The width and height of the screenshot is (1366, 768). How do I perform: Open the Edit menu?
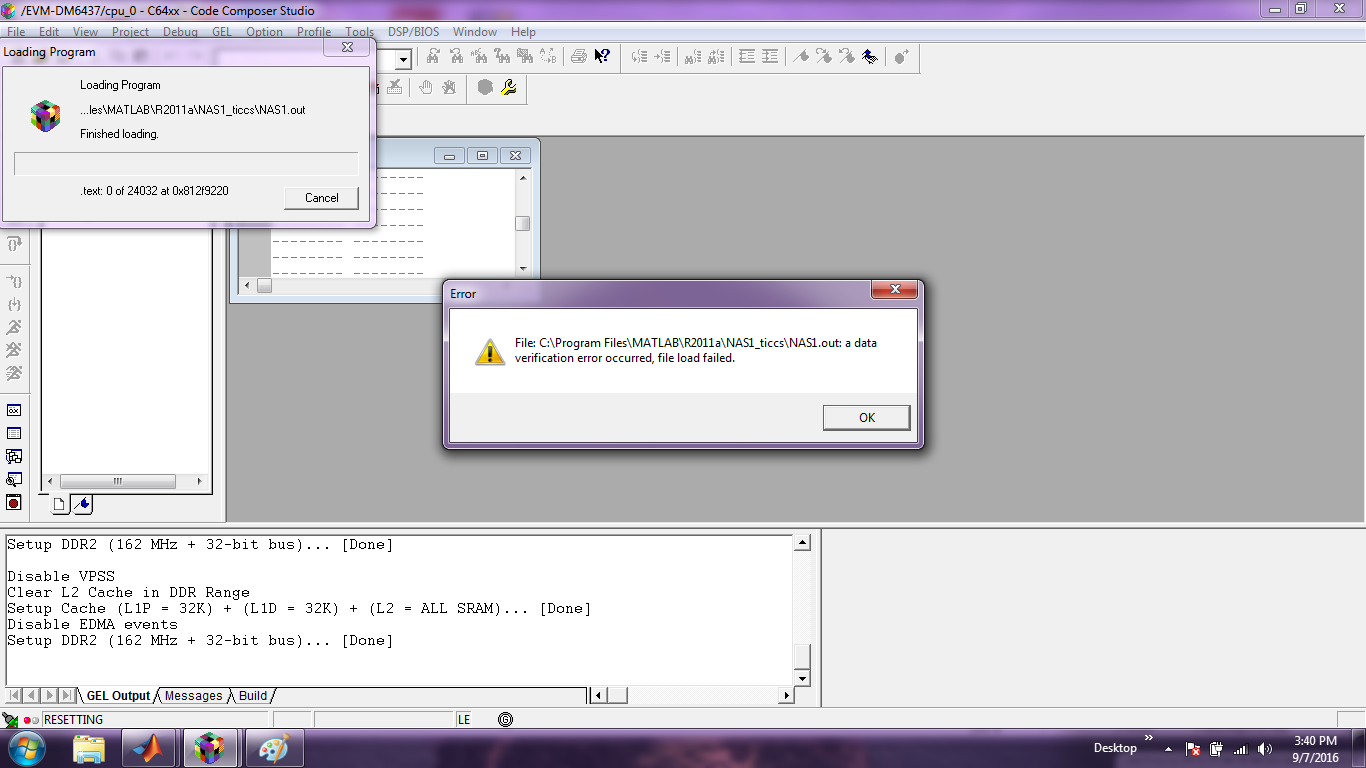point(49,32)
